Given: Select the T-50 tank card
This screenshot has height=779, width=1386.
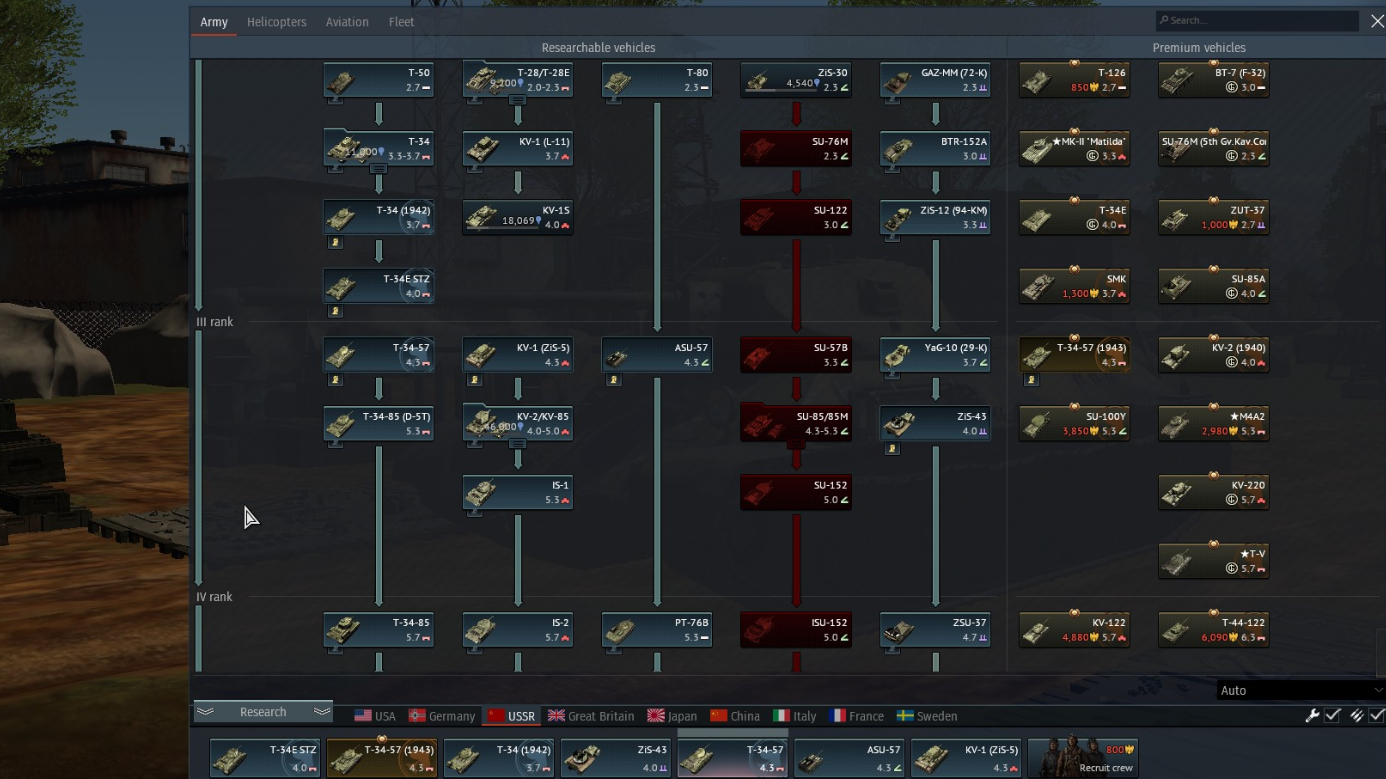Looking at the screenshot, I should tap(379, 80).
